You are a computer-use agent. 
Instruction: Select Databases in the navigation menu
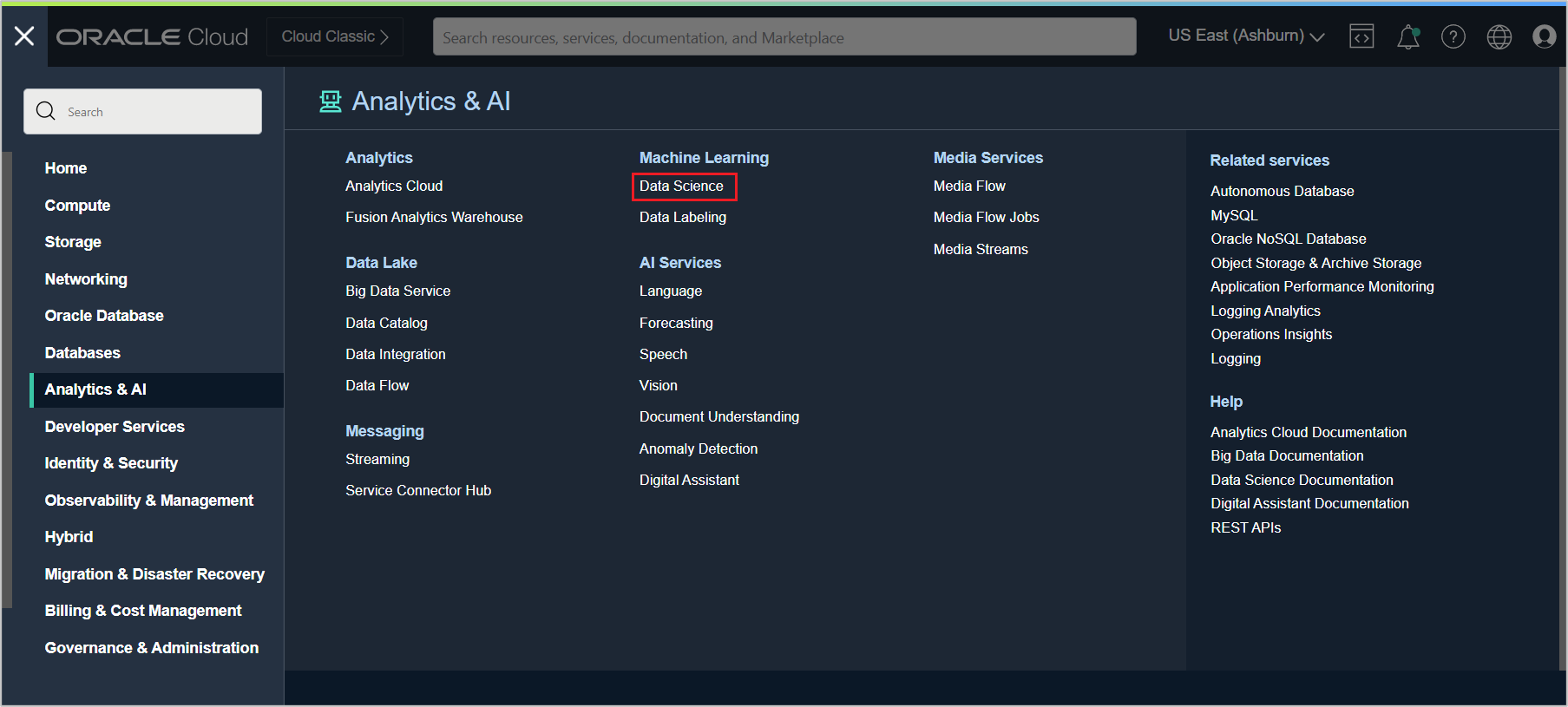coord(82,353)
